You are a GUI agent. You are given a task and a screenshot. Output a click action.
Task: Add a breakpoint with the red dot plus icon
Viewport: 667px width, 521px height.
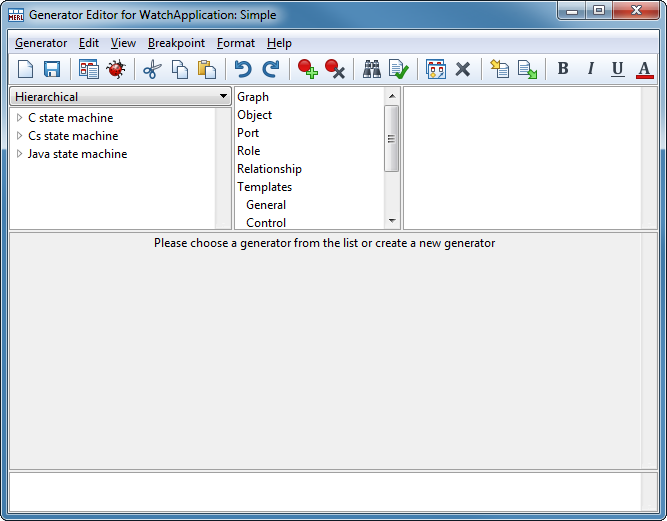point(308,69)
